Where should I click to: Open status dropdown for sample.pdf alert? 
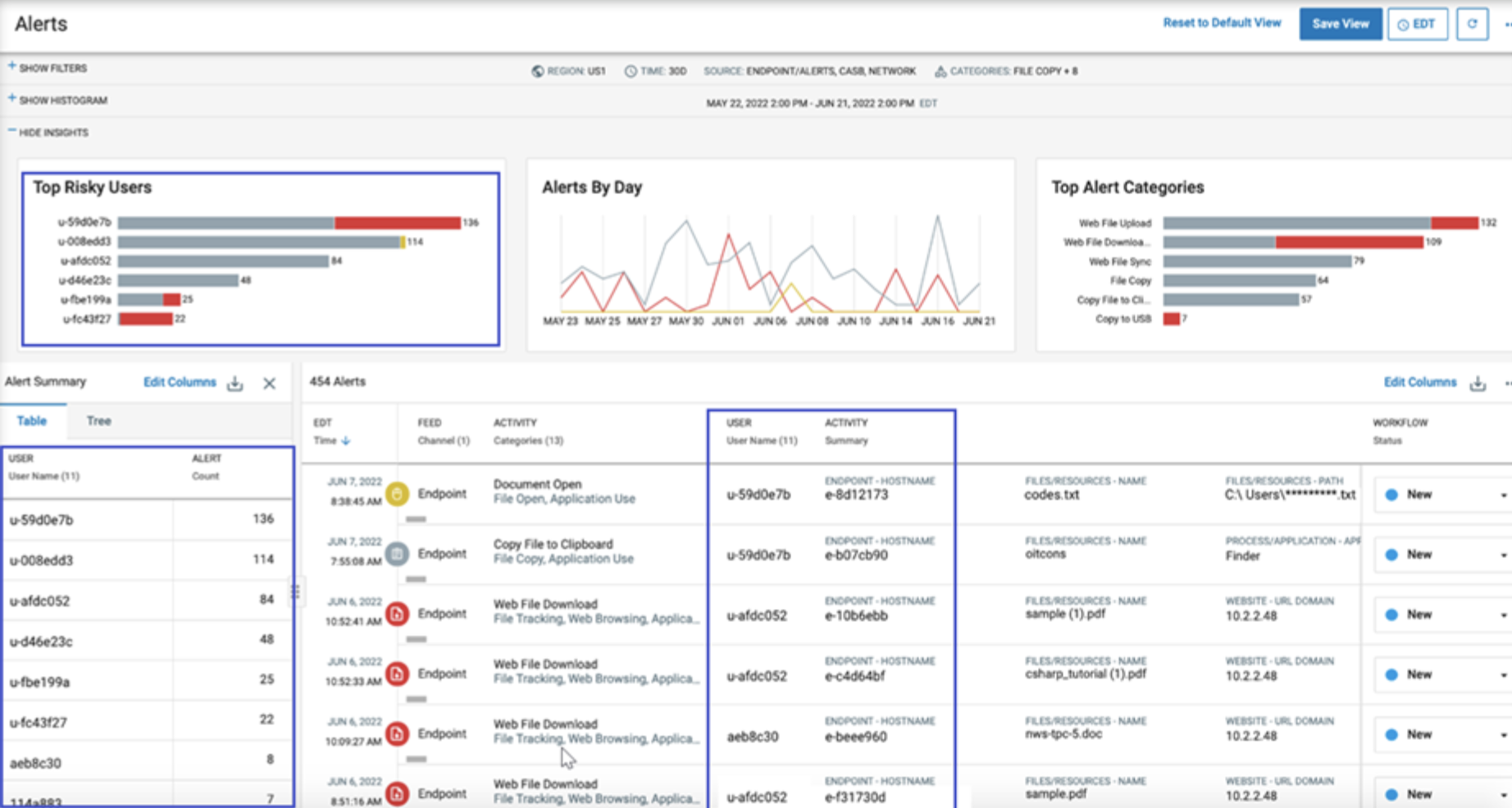(1443, 794)
